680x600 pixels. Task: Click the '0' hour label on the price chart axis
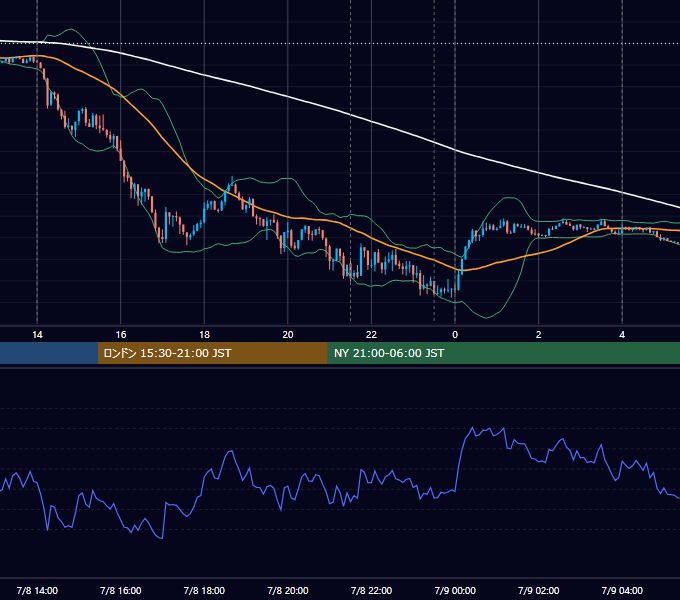[455, 335]
